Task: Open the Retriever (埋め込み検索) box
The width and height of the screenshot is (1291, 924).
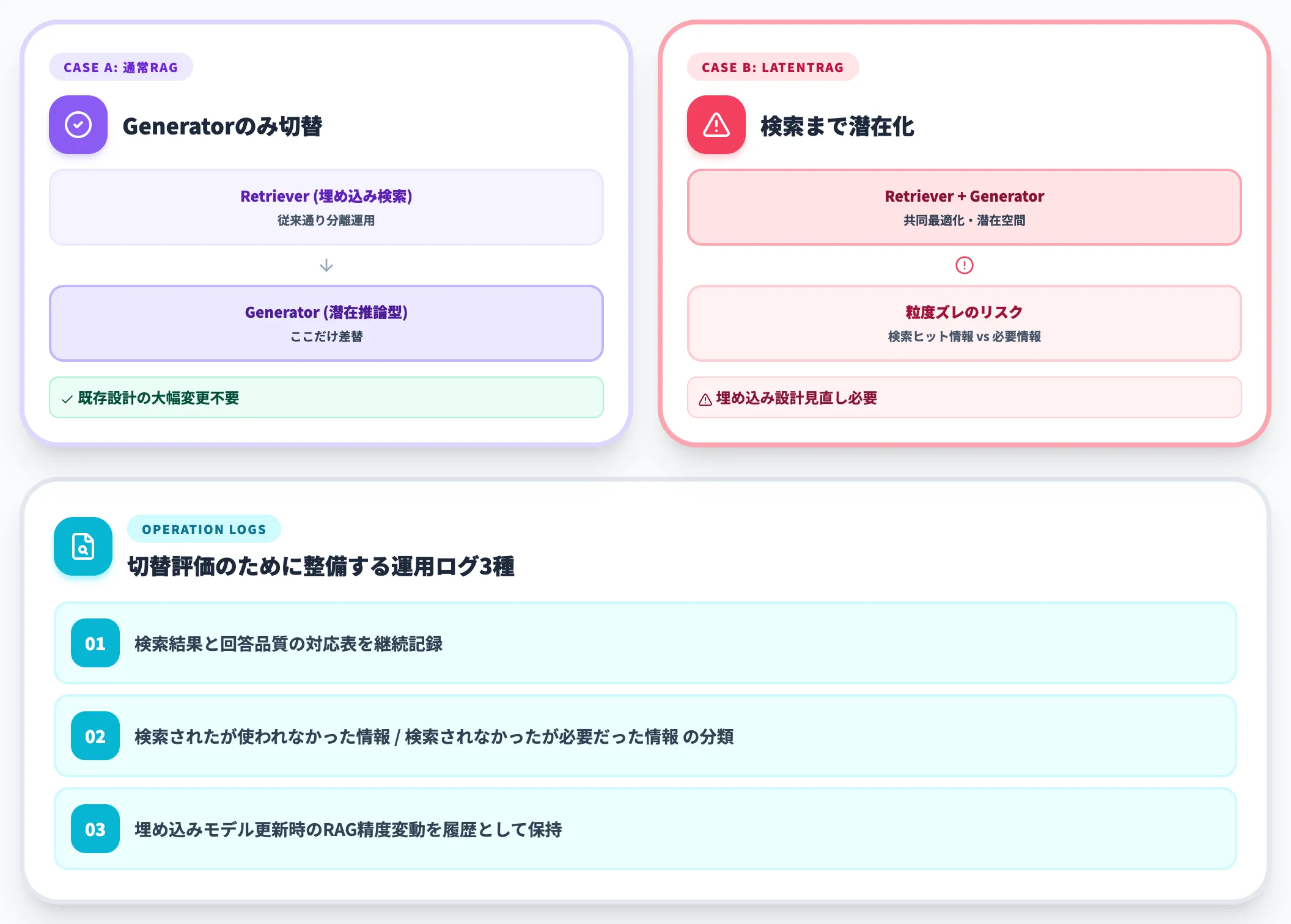Action: click(x=326, y=207)
